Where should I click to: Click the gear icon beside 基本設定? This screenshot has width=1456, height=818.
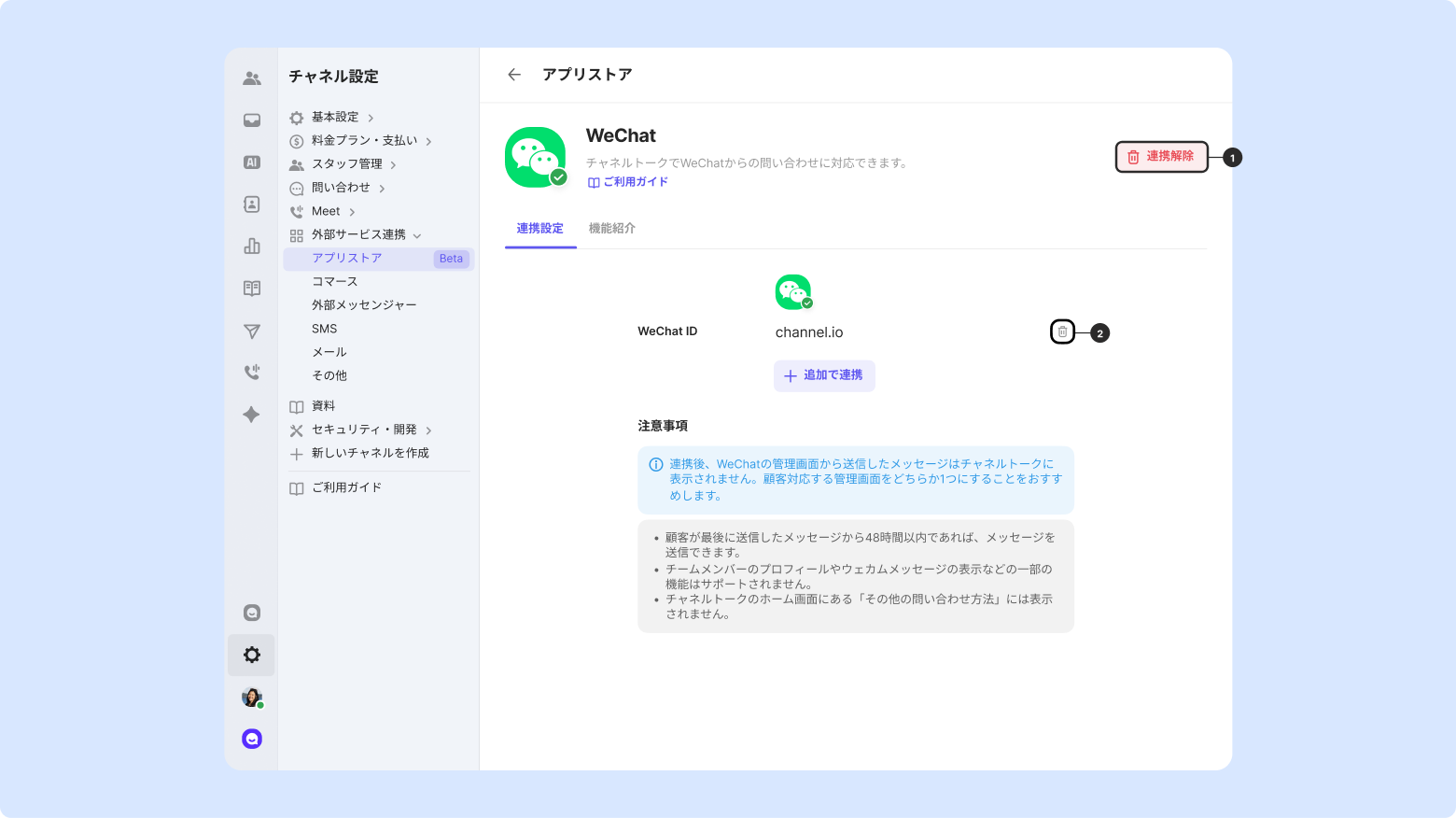click(297, 118)
